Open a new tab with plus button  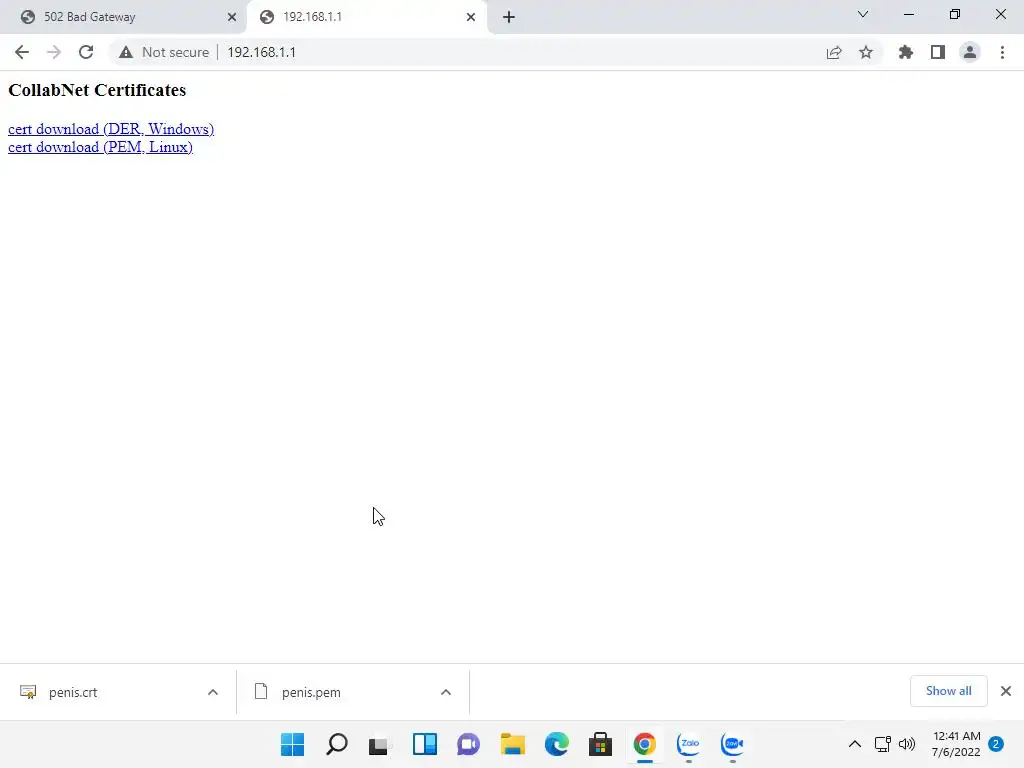coord(509,17)
